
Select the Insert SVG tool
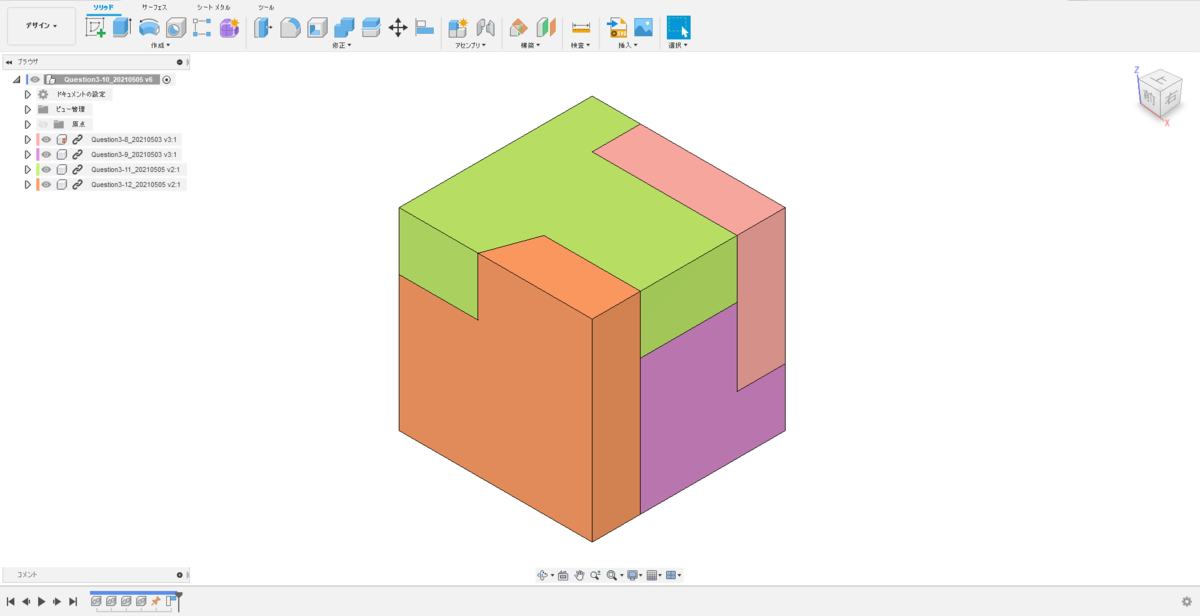point(617,28)
